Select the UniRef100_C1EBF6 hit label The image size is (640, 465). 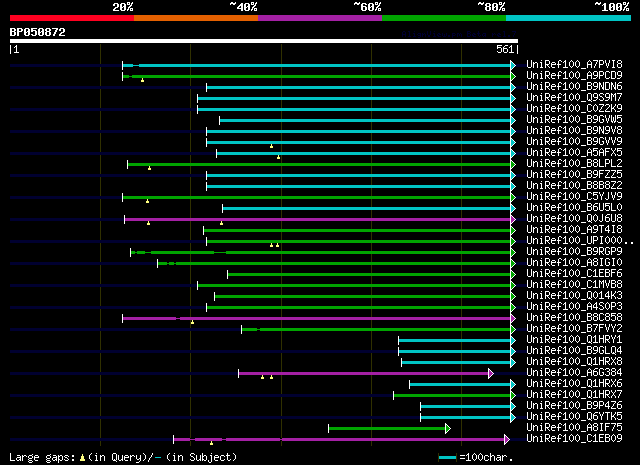point(574,274)
